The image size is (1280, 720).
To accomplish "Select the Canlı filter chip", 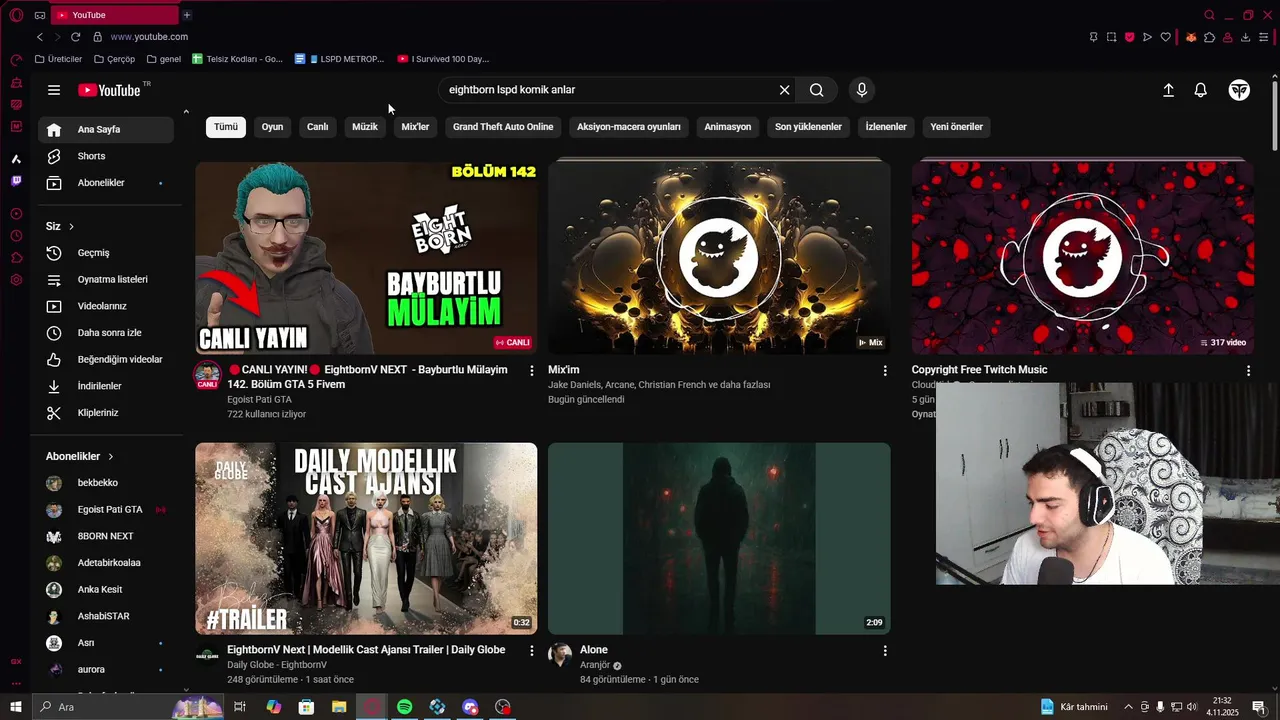I will click(317, 127).
